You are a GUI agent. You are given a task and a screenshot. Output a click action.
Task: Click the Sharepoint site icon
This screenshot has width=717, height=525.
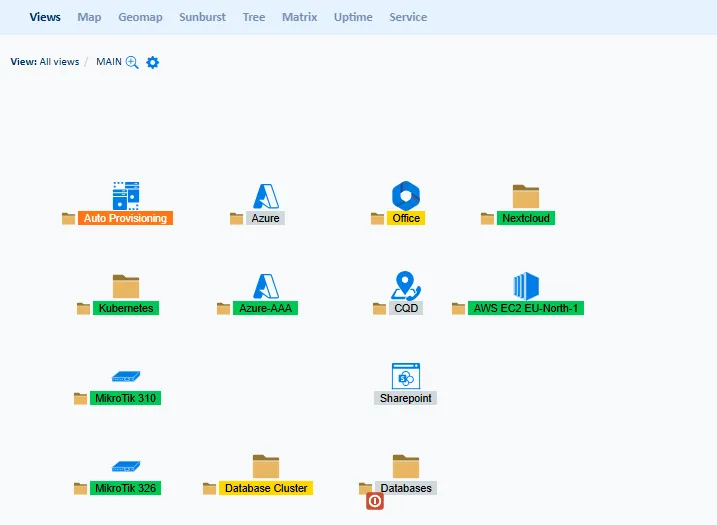point(406,376)
